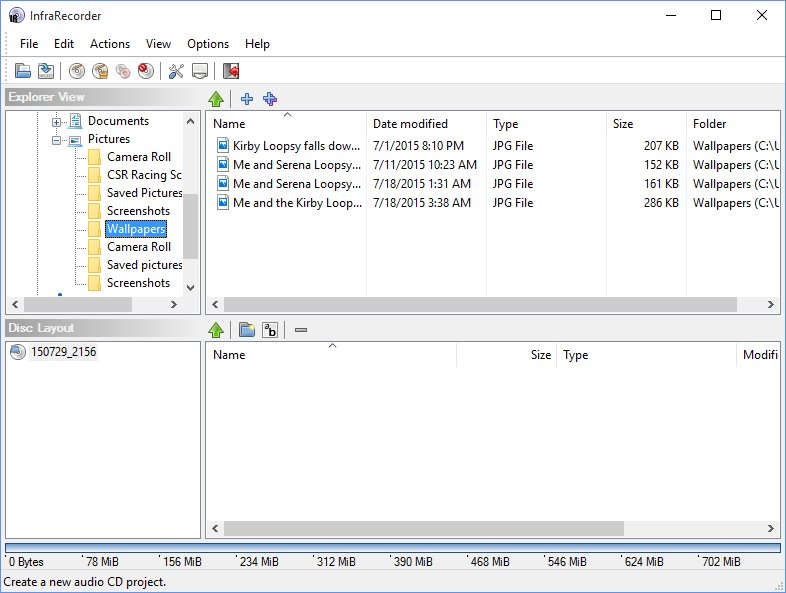
Task: Click tree horizontal scrollbar right arrow
Action: [x=174, y=304]
